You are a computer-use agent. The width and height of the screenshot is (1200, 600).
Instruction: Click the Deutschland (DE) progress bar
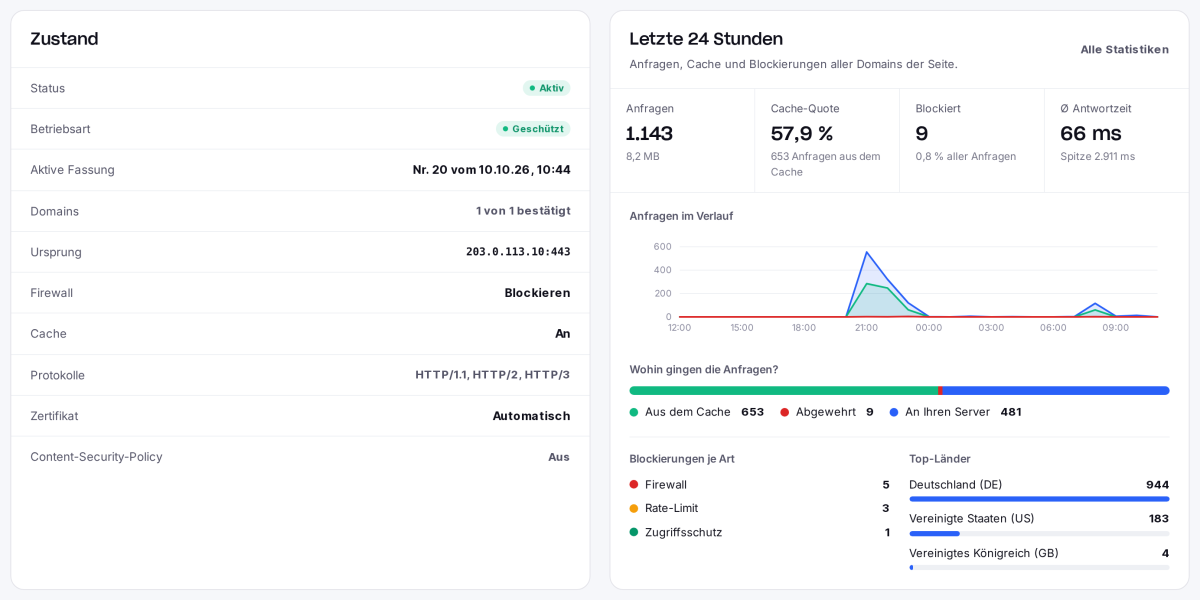pyautogui.click(x=1039, y=499)
